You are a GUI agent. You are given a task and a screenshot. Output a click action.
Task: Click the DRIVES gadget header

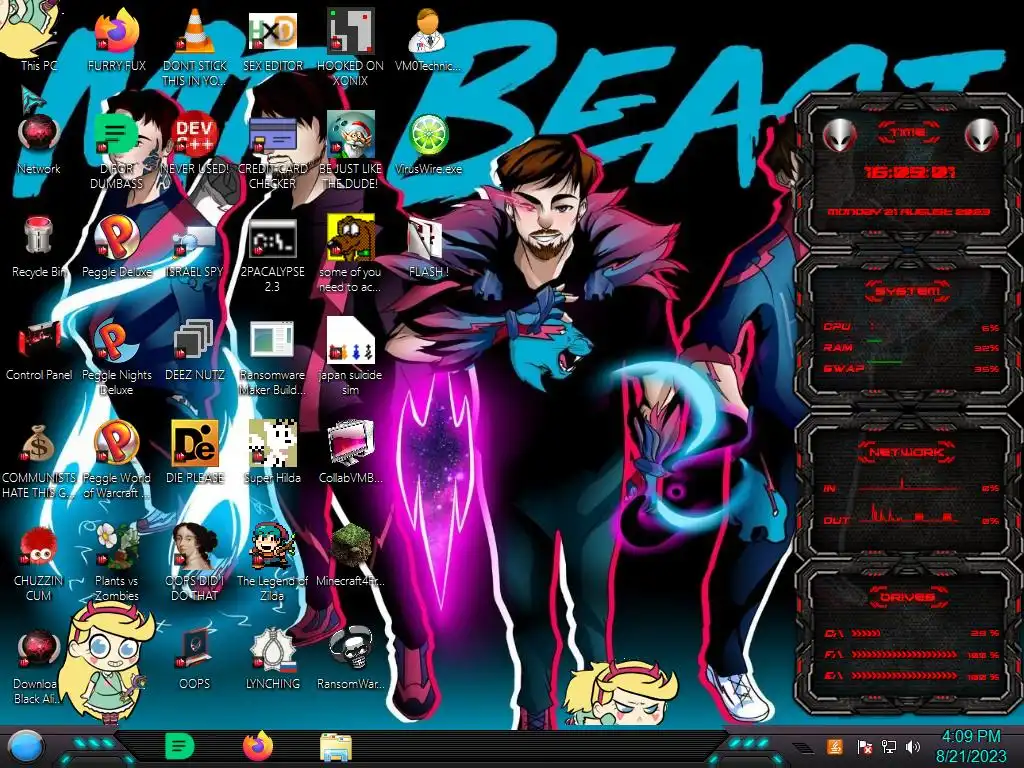point(907,597)
